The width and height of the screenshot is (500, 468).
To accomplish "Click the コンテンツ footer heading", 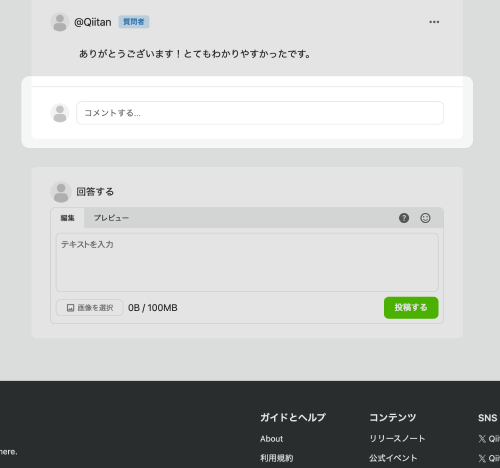I will pyautogui.click(x=393, y=417).
